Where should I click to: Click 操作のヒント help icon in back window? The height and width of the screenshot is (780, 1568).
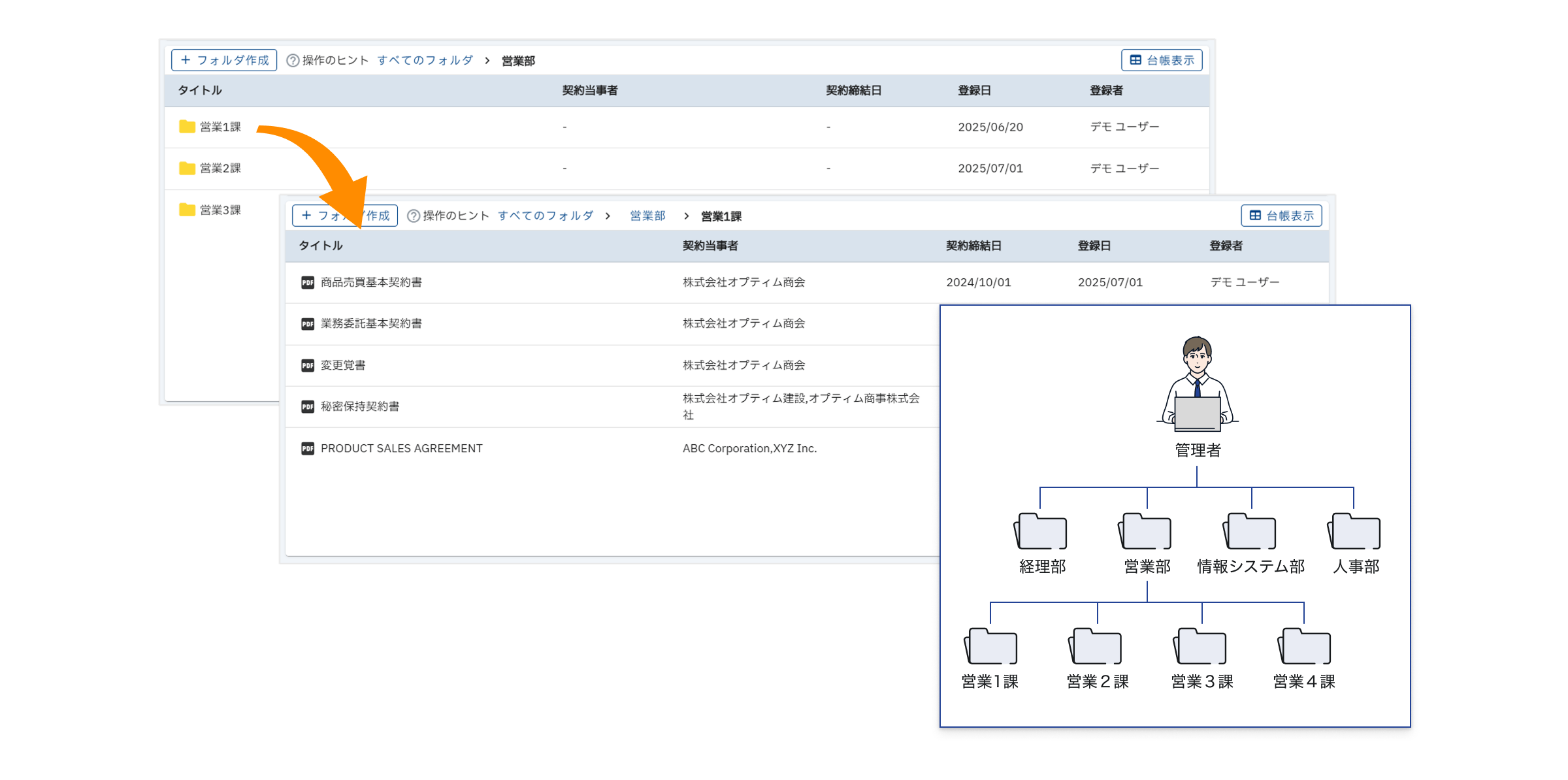(x=293, y=61)
